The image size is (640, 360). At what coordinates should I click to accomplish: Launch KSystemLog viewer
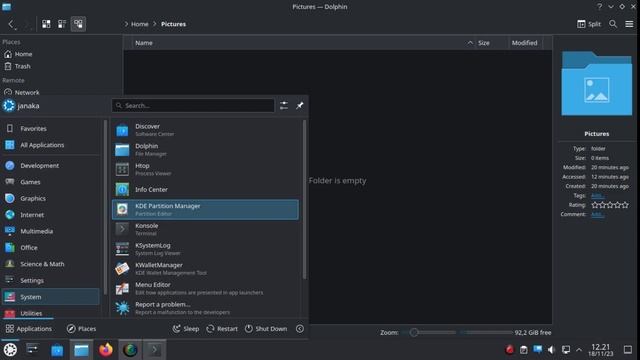[x=205, y=249]
